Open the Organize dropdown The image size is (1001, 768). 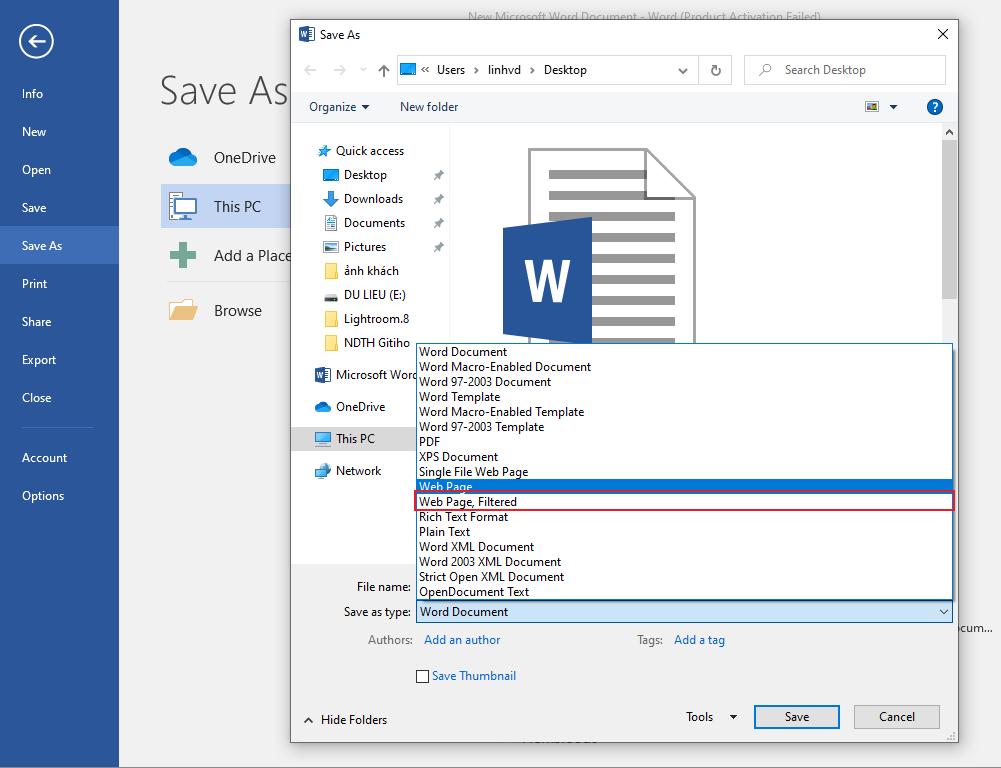[x=339, y=106]
